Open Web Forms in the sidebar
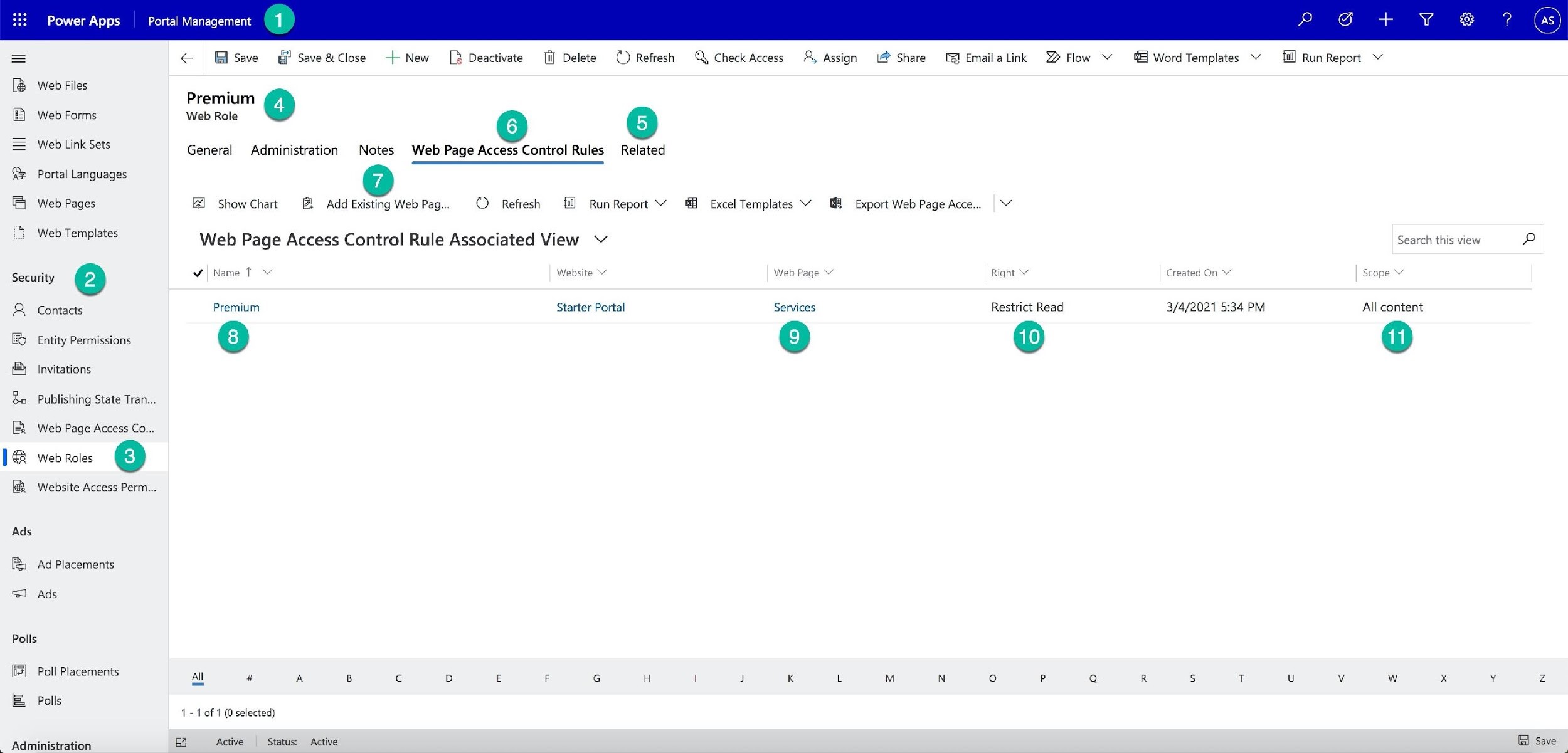This screenshot has height=753, width=1568. pyautogui.click(x=84, y=115)
